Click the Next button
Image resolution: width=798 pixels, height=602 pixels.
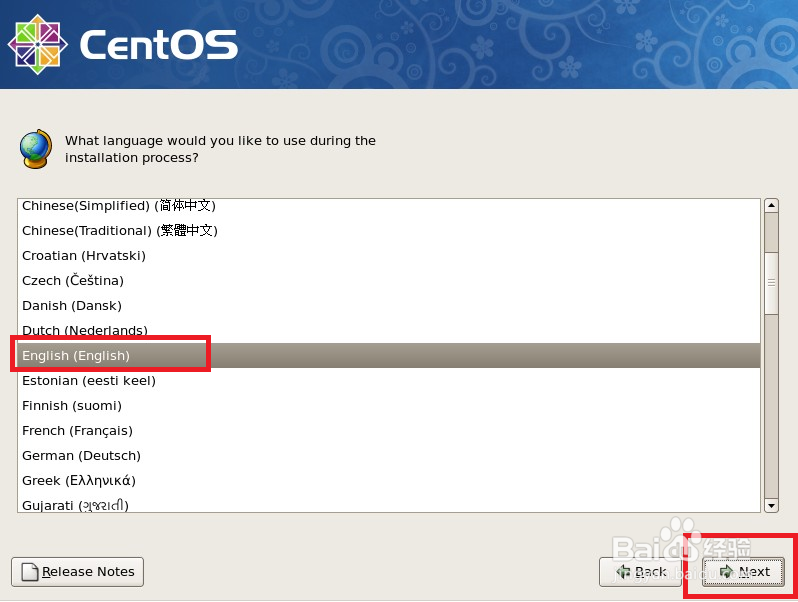(x=743, y=572)
